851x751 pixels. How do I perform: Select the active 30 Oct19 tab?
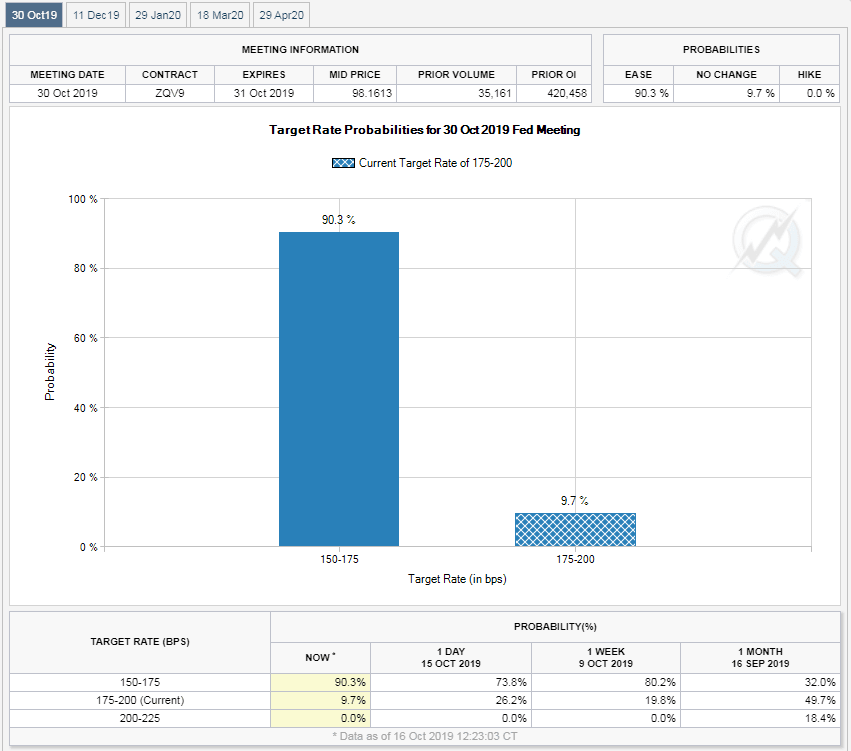(x=35, y=15)
